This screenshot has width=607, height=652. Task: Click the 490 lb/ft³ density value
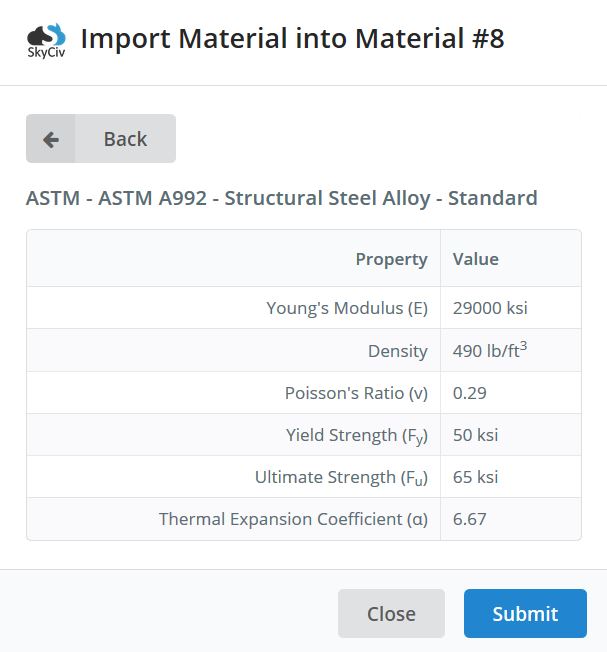coord(490,350)
